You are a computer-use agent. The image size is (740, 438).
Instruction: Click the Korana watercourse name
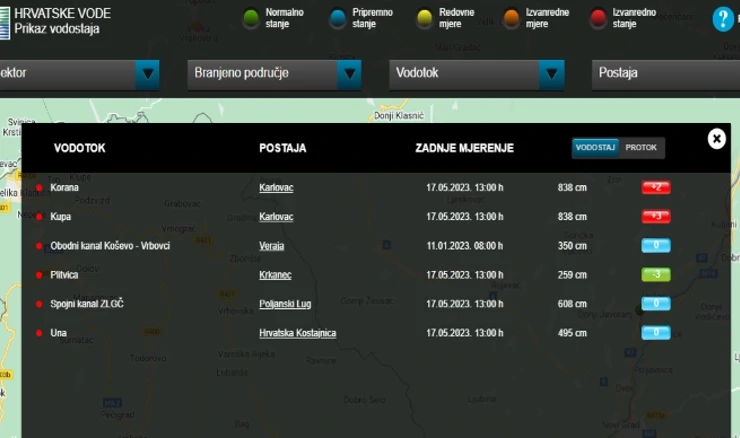(x=64, y=187)
